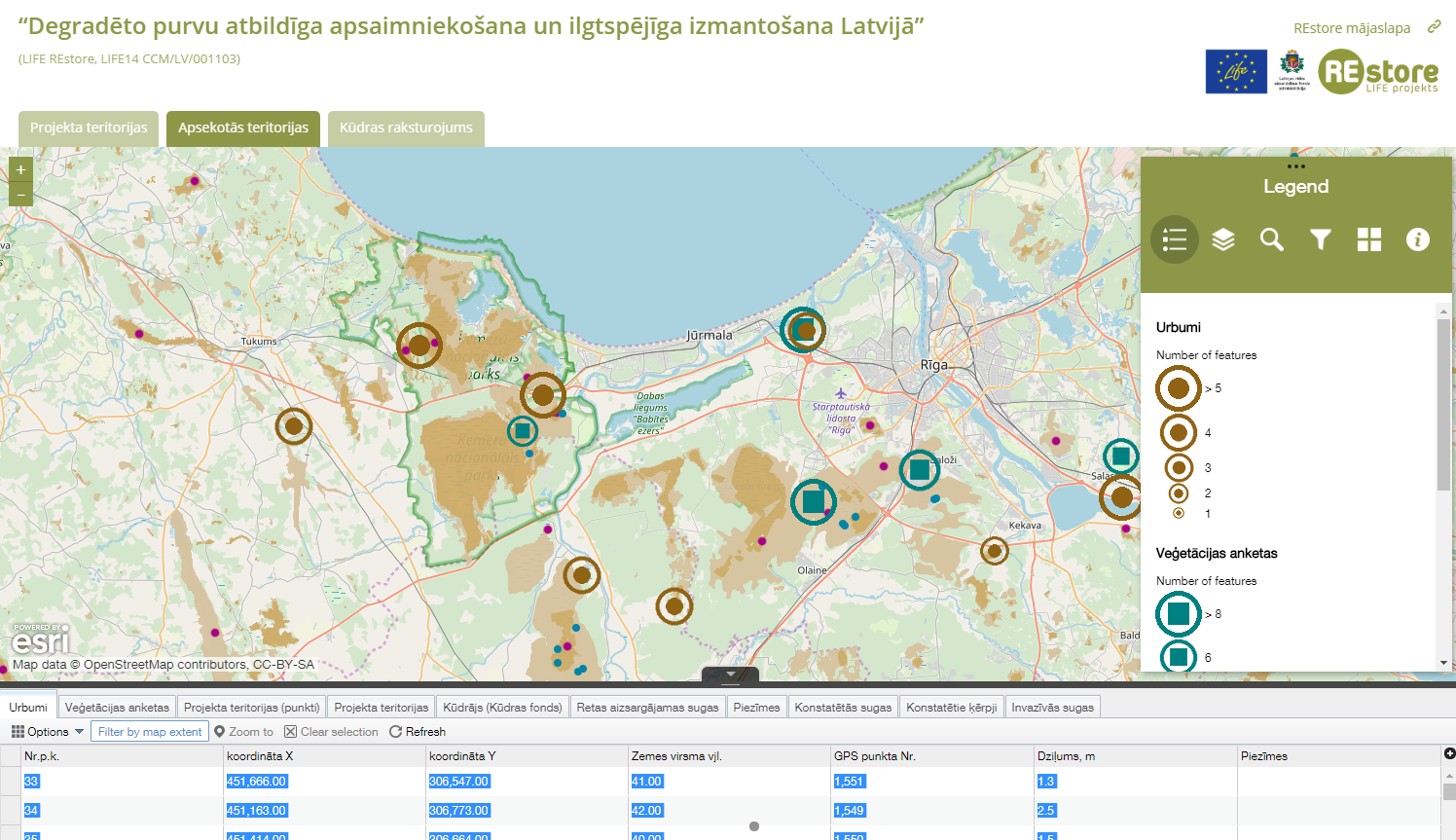
Task: Click the map zoom in plus button
Action: (x=20, y=170)
